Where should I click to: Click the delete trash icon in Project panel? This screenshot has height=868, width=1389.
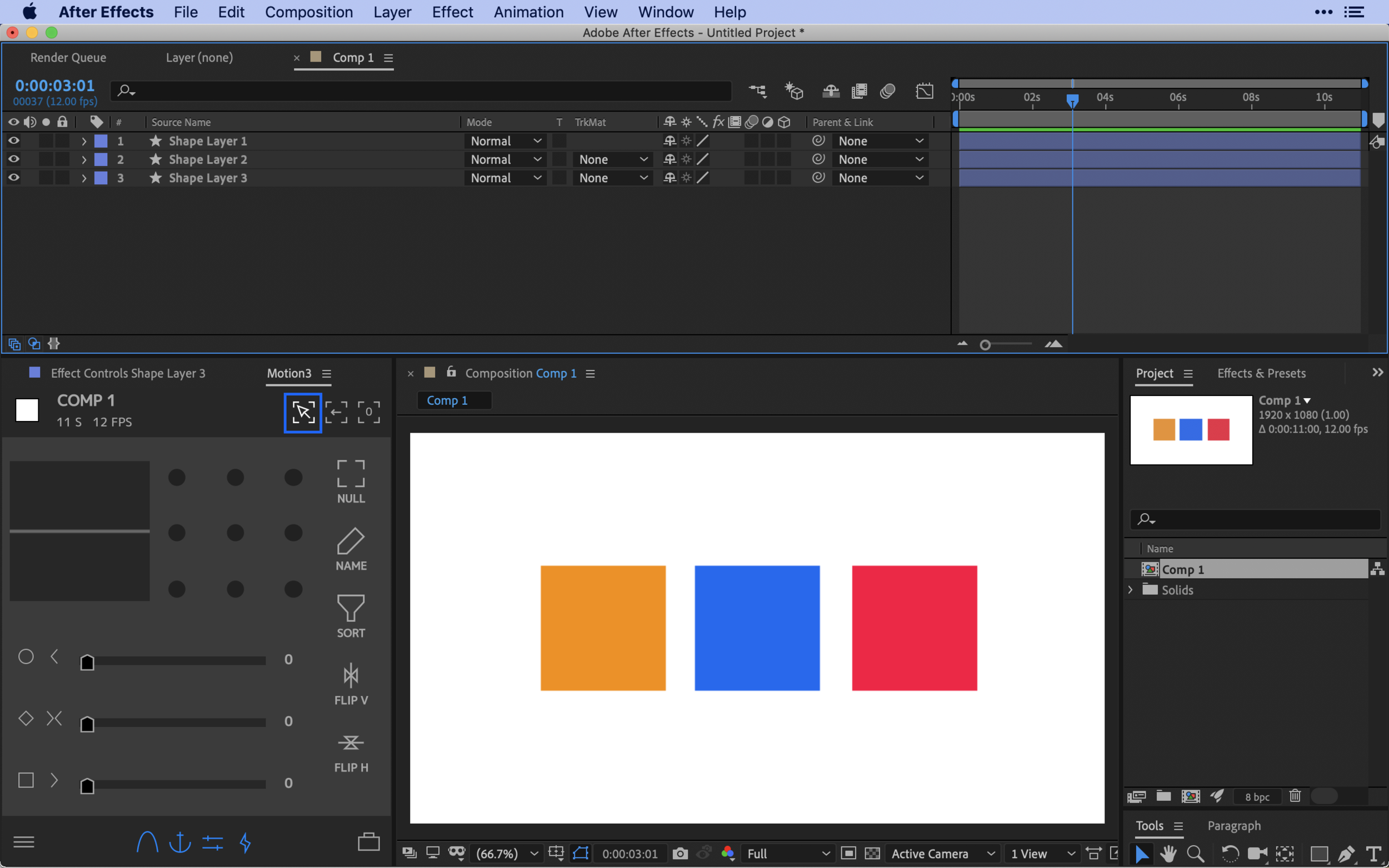pos(1295,796)
